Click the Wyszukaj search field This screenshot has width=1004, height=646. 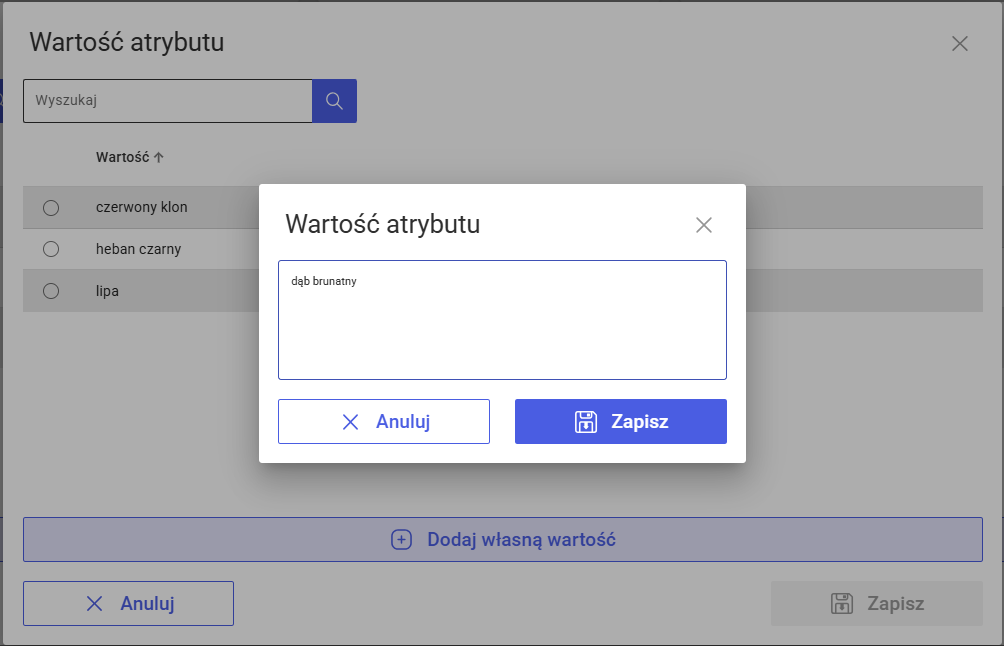pyautogui.click(x=168, y=101)
